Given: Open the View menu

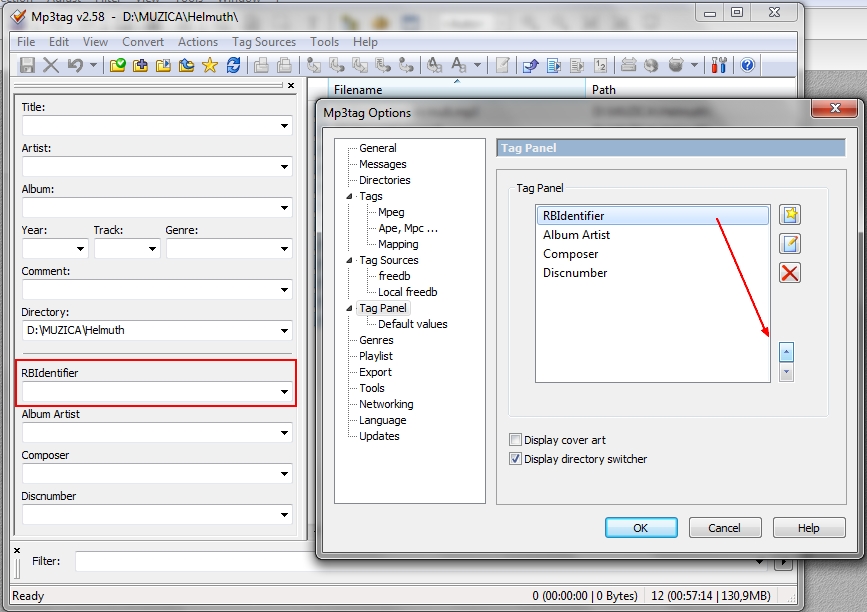Looking at the screenshot, I should 95,42.
